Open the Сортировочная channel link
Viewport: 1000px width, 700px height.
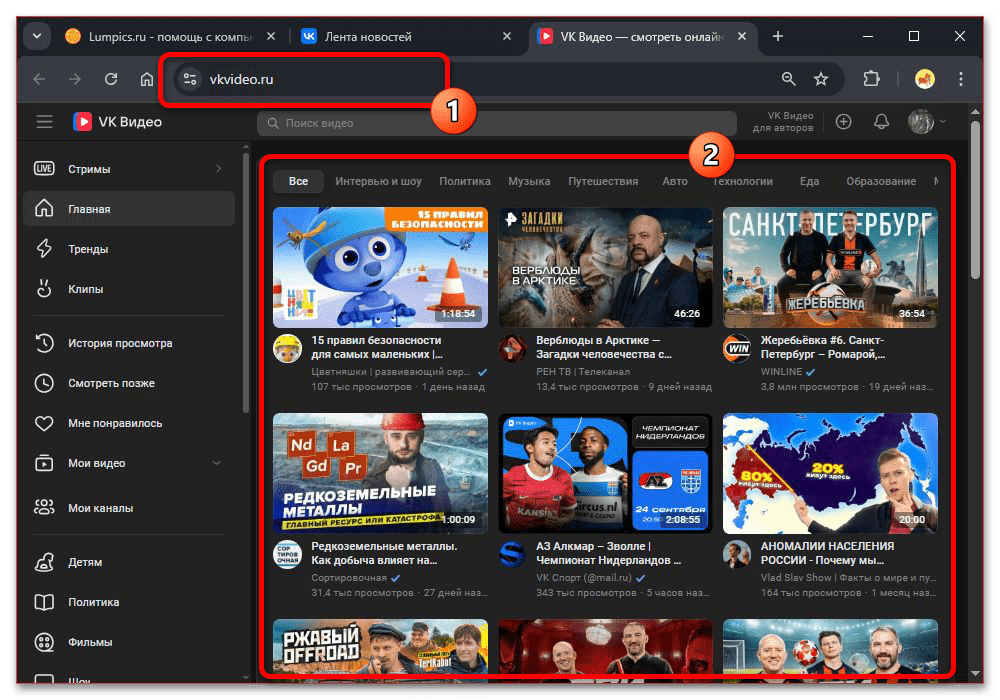(349, 578)
